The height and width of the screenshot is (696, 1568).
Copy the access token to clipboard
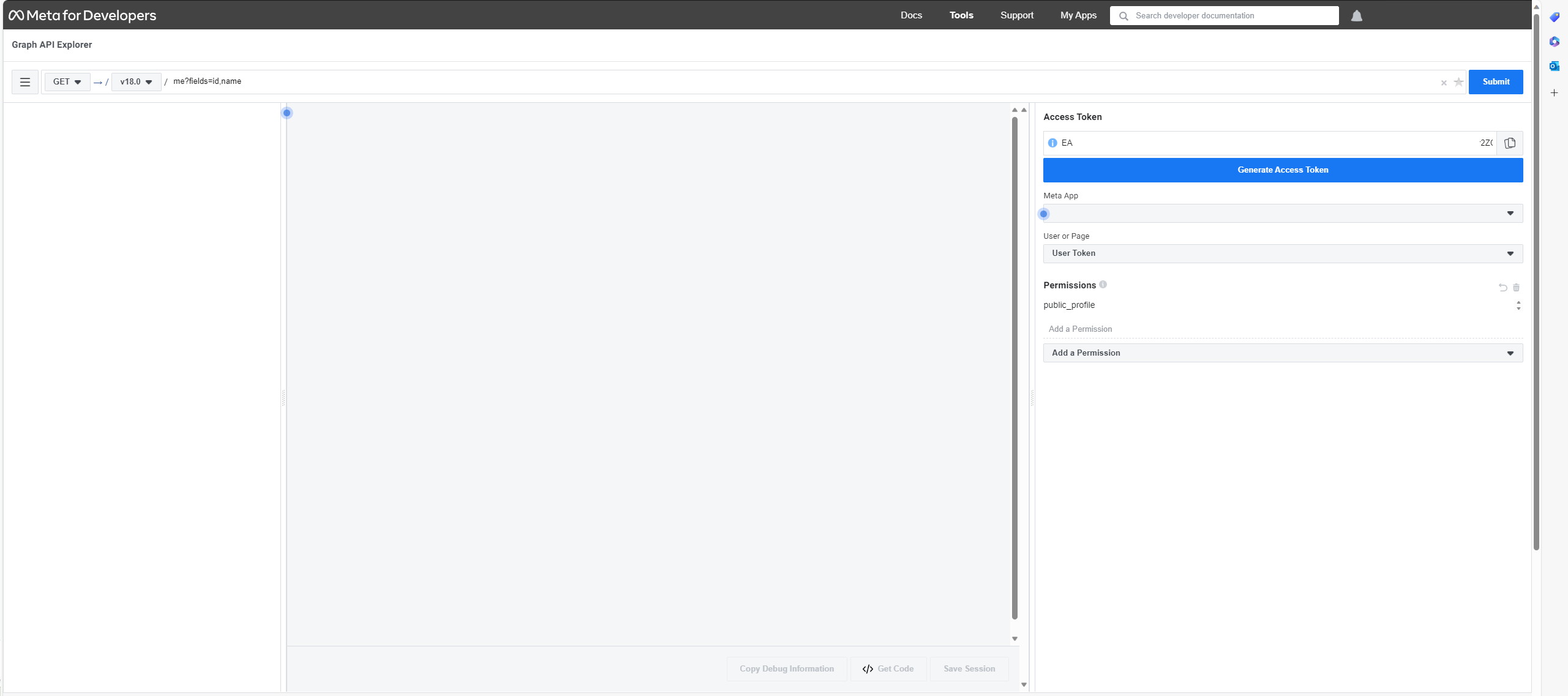[x=1510, y=143]
